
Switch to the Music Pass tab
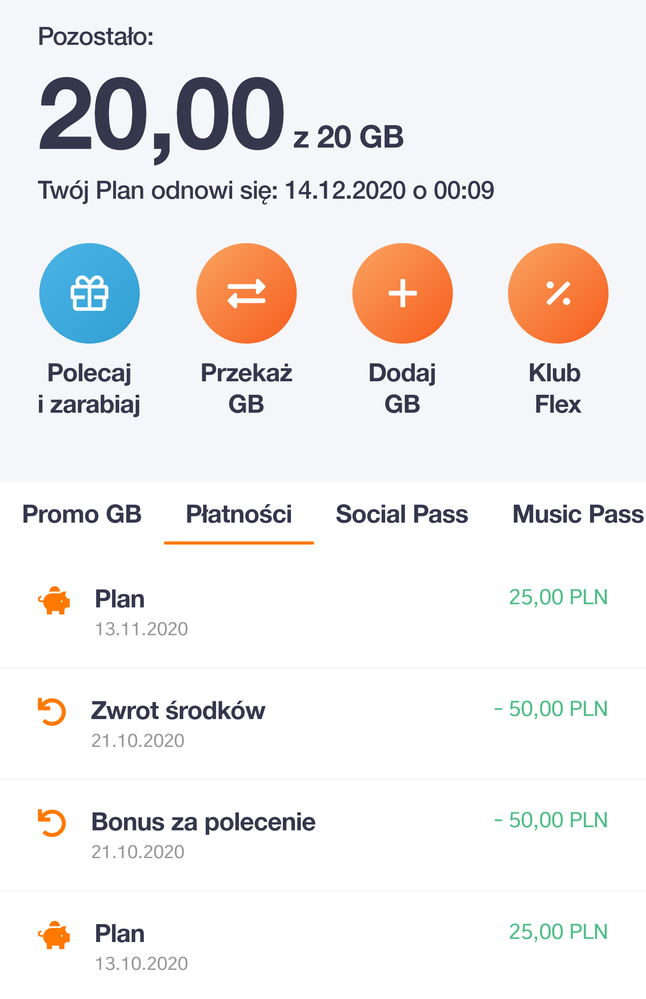578,515
